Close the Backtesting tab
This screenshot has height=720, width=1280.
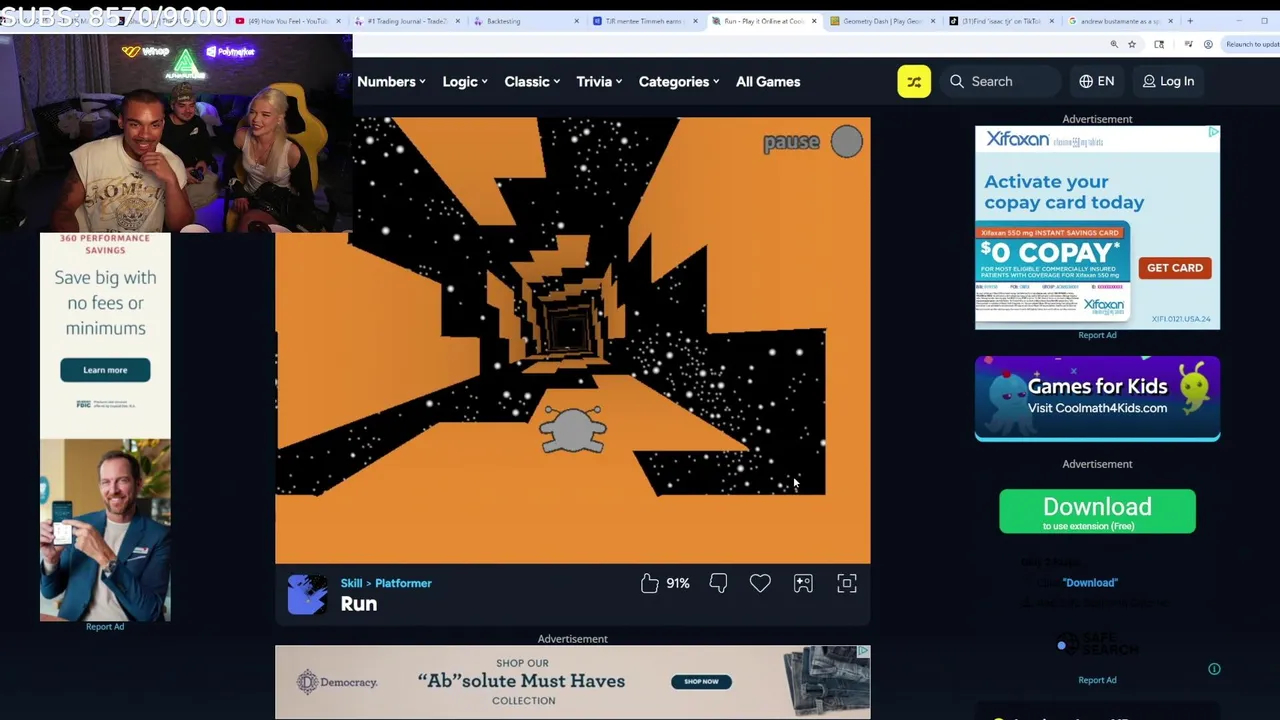[577, 21]
